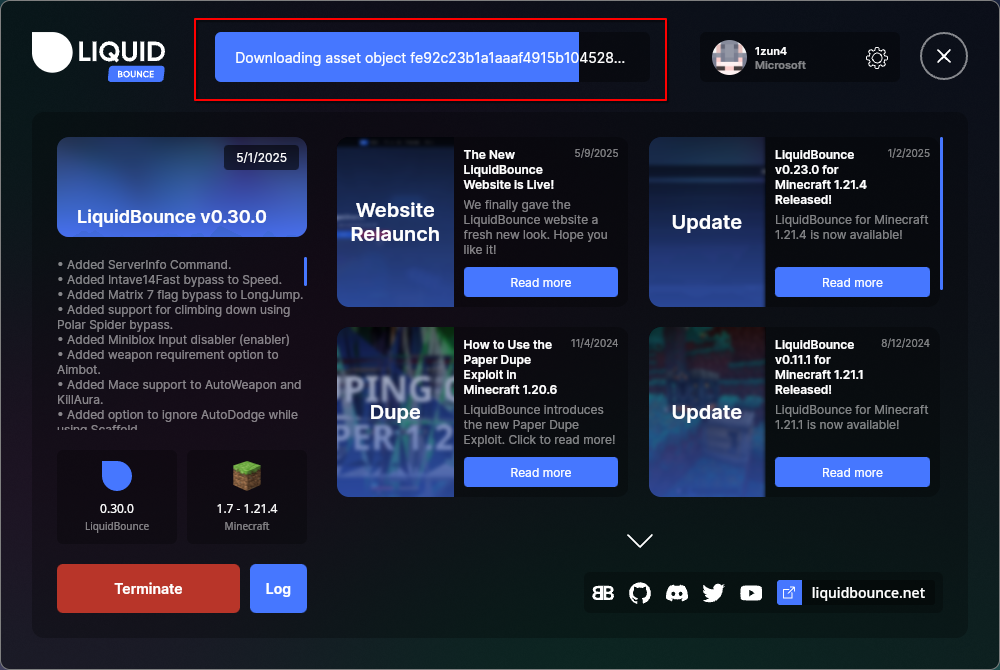Screen dimensions: 1000x670
Task: Open the LiquidBounce GitHub page
Action: coord(640,592)
